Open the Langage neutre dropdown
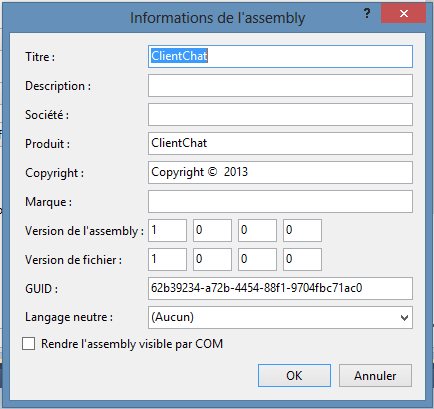 (280, 317)
